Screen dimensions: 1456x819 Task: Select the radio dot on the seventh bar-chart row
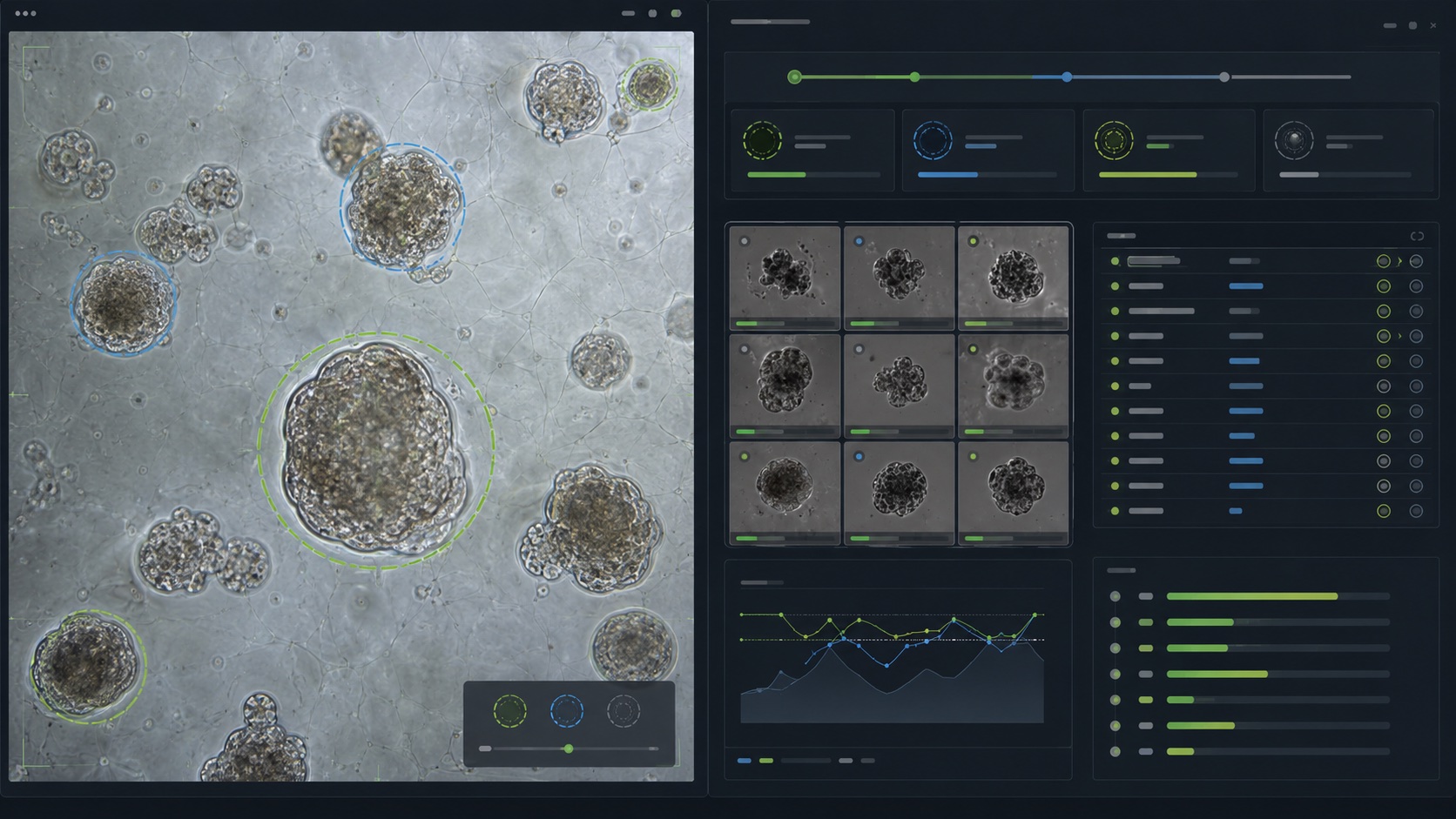[x=1115, y=751]
